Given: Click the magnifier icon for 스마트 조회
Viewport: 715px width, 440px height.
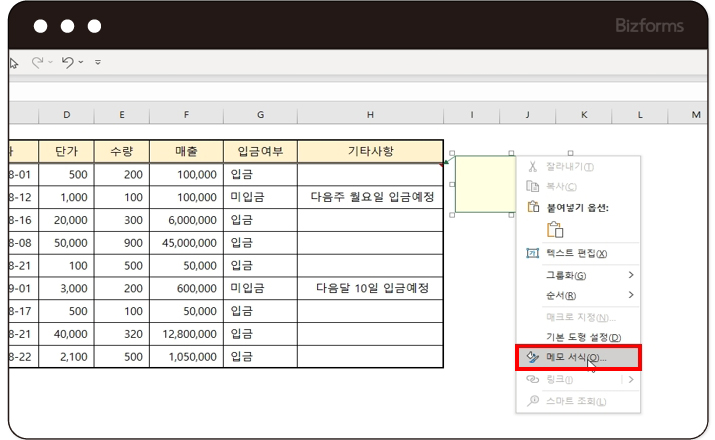Looking at the screenshot, I should point(533,401).
